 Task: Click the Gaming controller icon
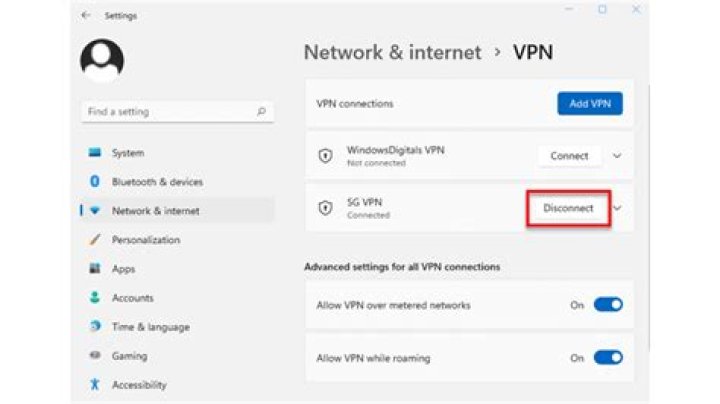95,356
